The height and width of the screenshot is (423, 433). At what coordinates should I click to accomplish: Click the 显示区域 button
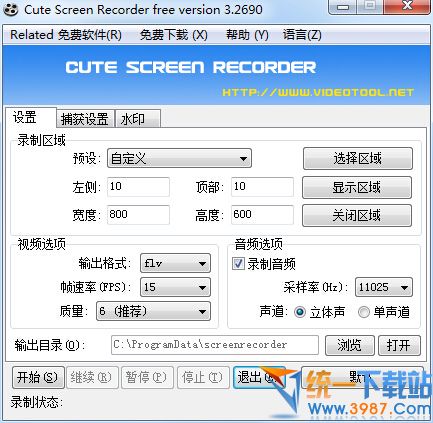coord(357,187)
